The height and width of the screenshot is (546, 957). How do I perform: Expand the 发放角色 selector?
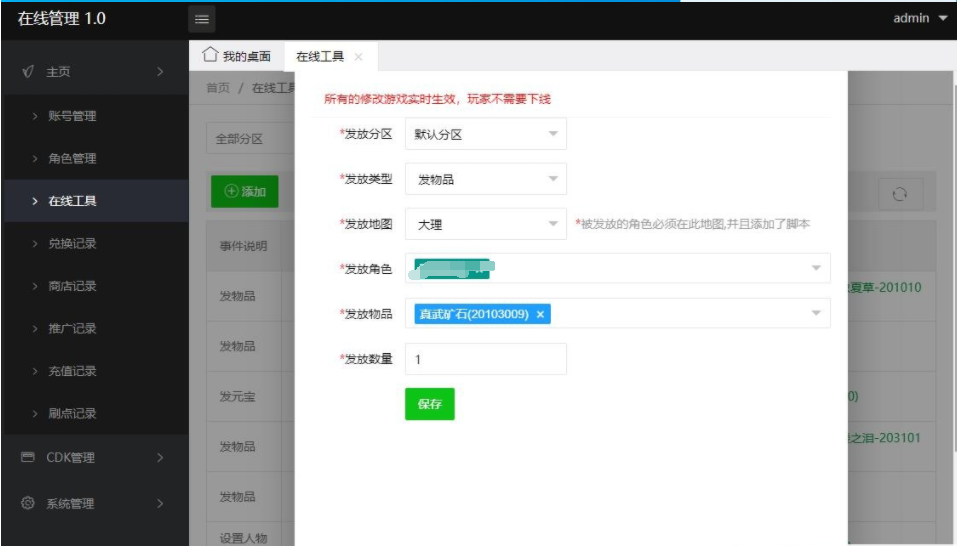[x=816, y=268]
